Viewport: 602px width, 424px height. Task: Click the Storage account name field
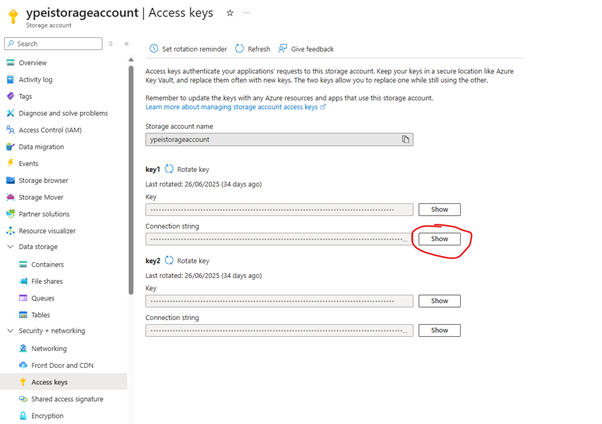click(279, 139)
